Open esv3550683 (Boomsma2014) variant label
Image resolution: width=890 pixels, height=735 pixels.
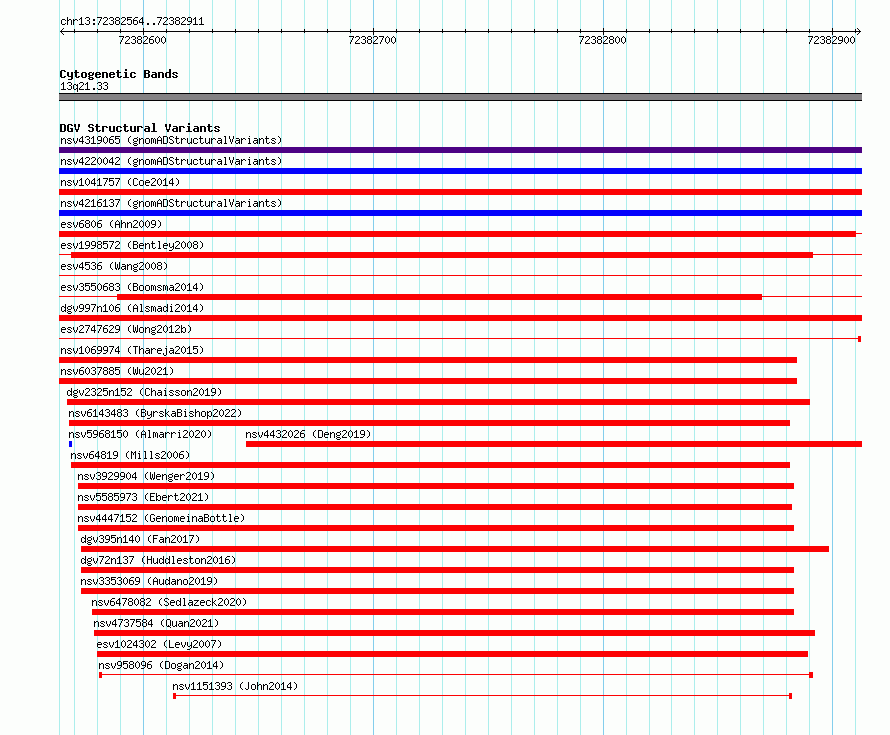[x=132, y=287]
